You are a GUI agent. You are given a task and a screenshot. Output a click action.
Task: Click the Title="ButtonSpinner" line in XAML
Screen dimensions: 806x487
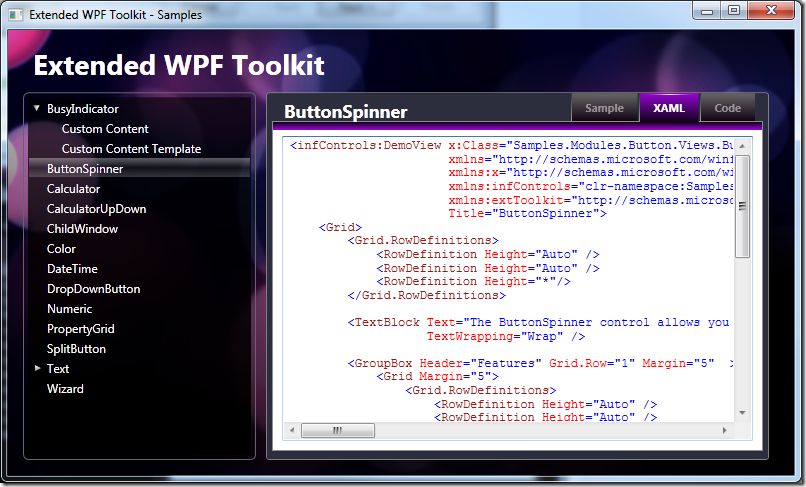tap(527, 213)
